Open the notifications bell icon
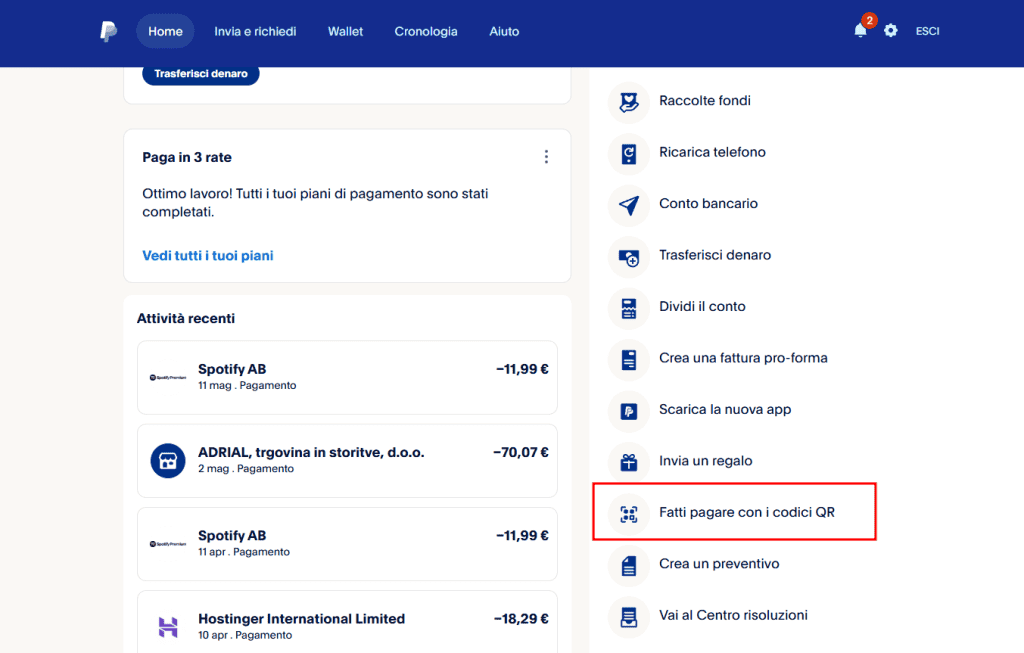This screenshot has width=1024, height=653. click(x=861, y=31)
